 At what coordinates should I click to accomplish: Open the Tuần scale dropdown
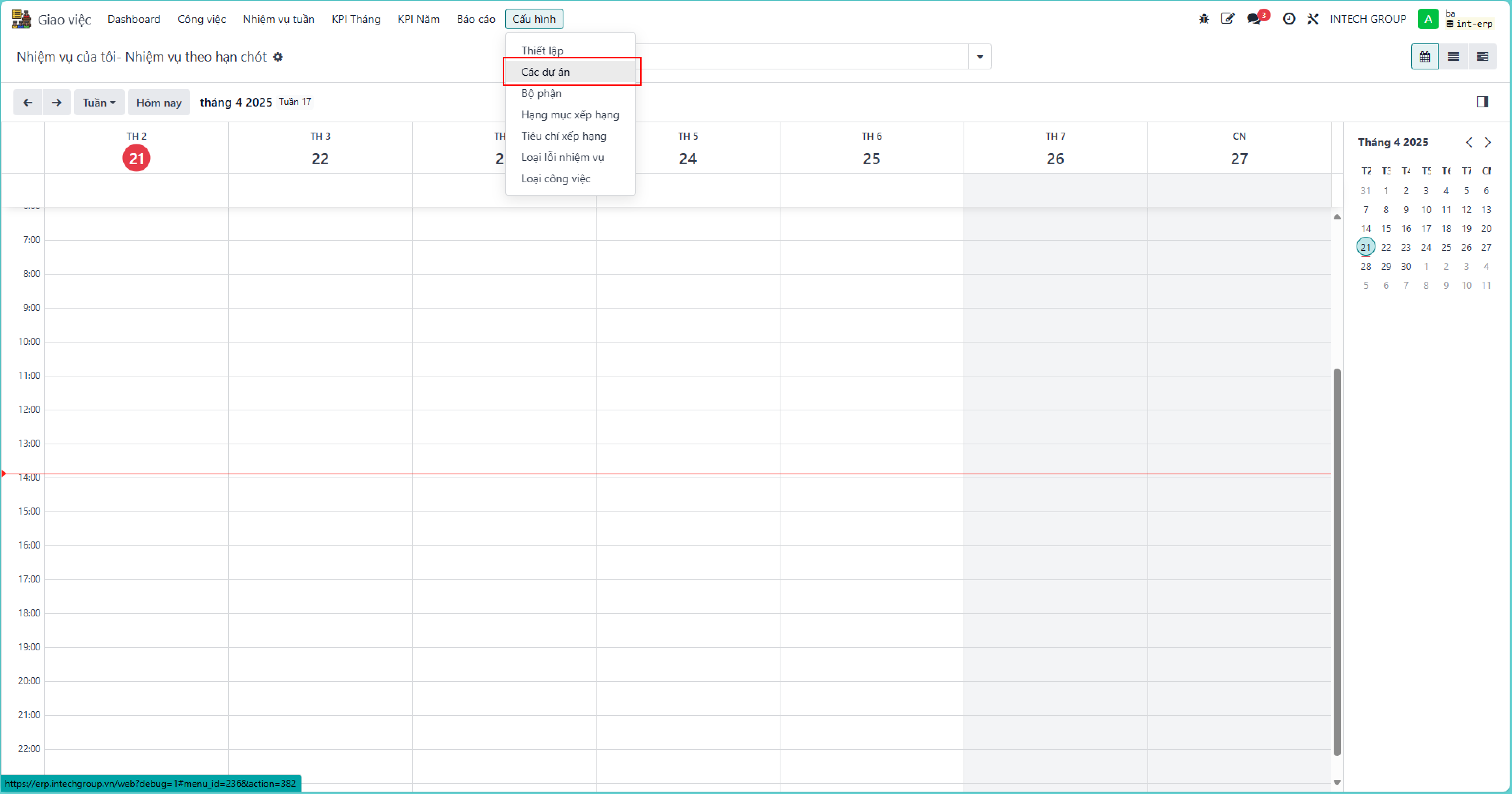(99, 103)
